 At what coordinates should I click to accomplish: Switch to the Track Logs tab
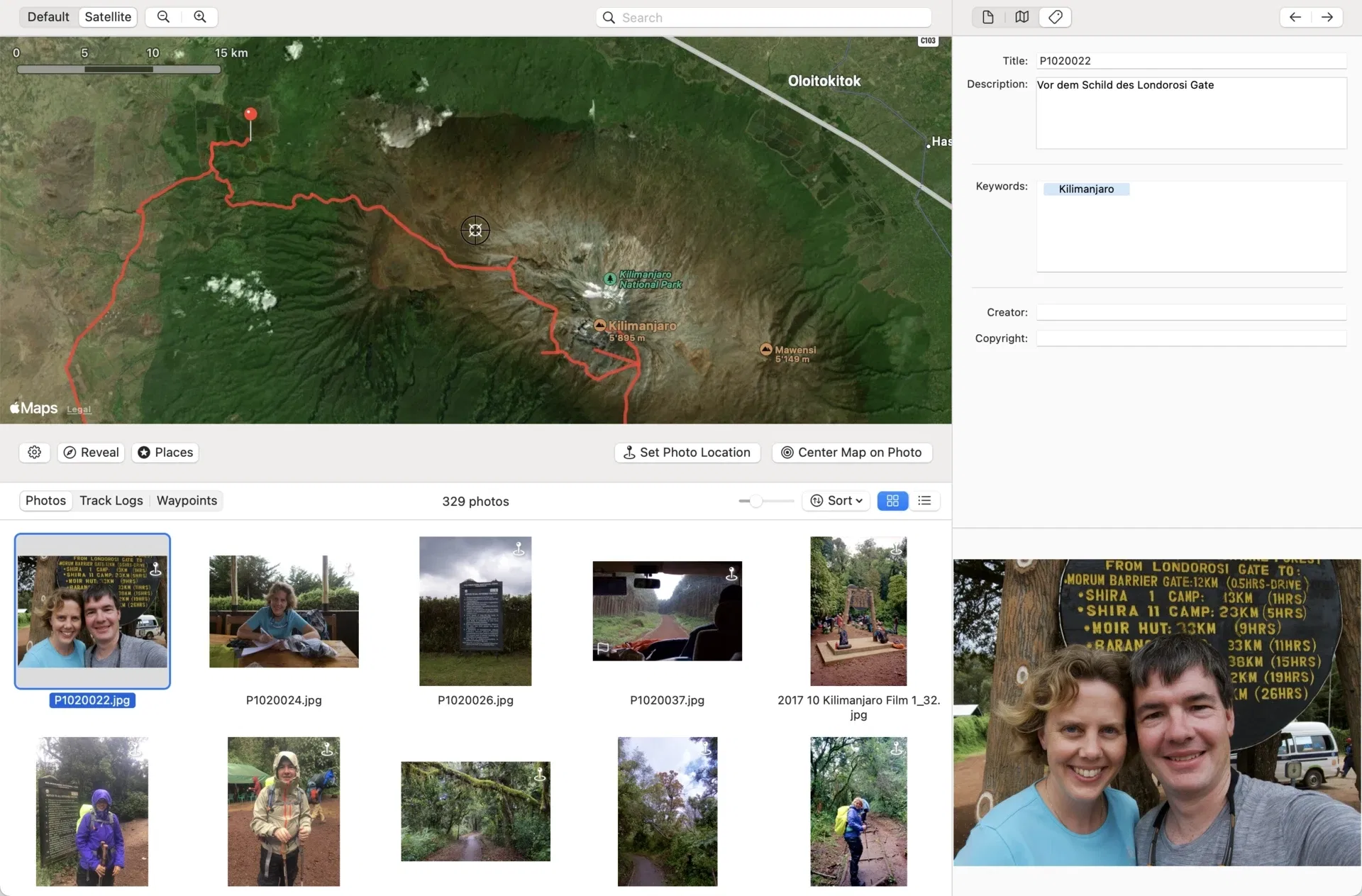111,500
